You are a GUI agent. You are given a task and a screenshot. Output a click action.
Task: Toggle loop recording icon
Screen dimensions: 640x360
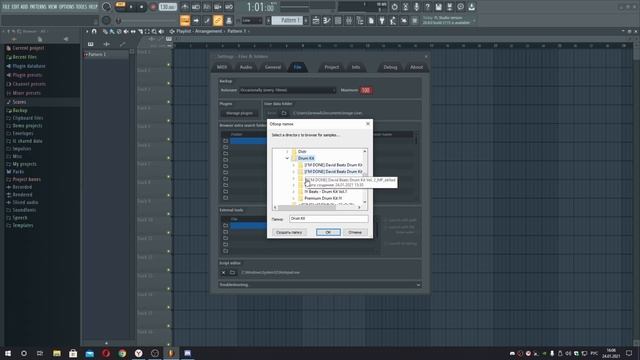pyautogui.click(x=229, y=7)
